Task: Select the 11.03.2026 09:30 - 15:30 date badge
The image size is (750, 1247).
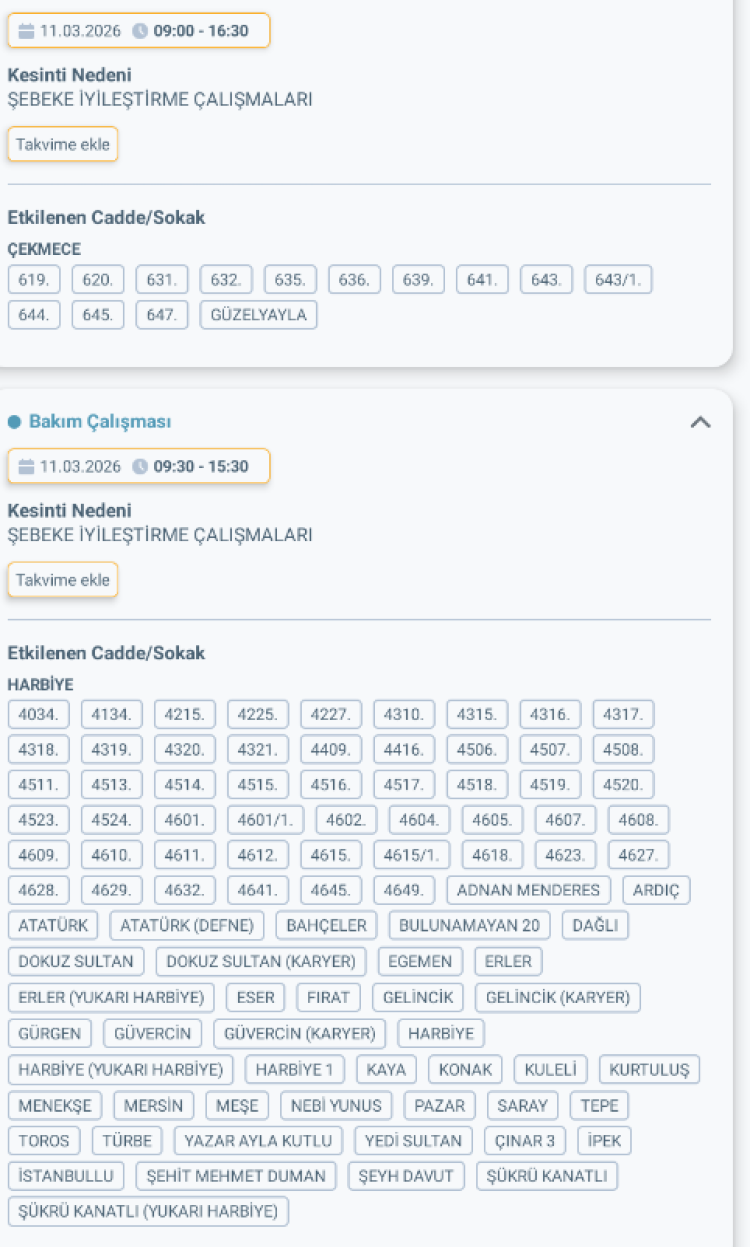Action: pos(139,467)
